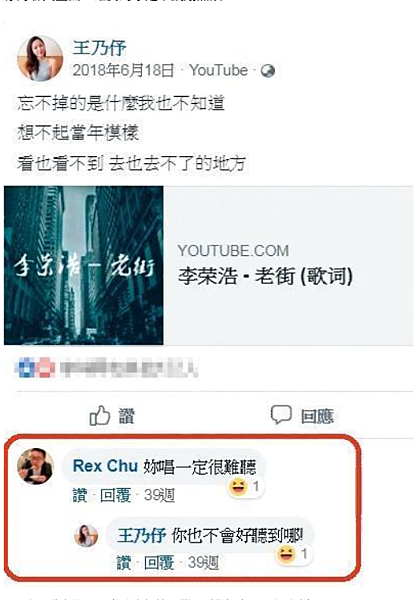416x600 pixels.
Task: Click 讚 under 王乃伃's reply
Action: tap(124, 562)
